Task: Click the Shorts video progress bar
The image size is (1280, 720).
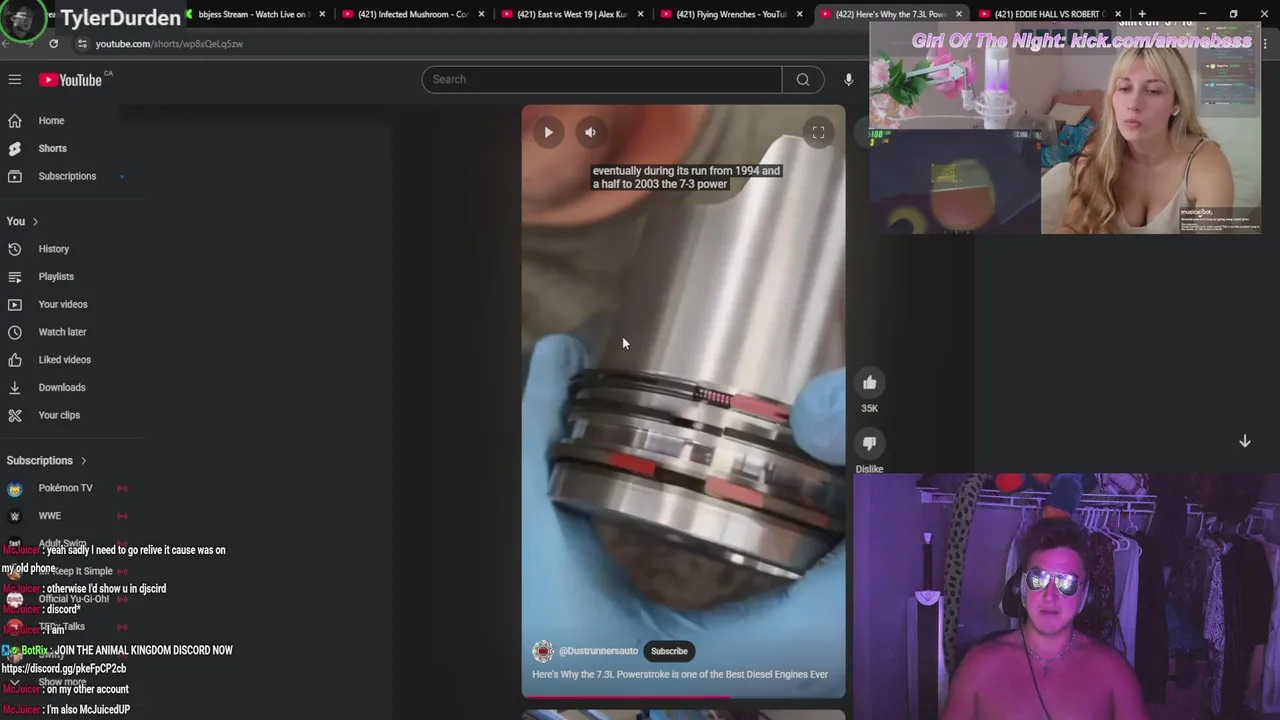Action: point(683,695)
